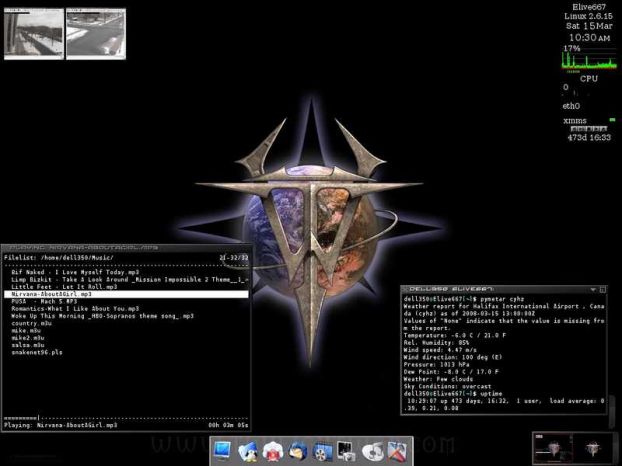Click the 'Linux 2.6.15' kernel label
622x466 pixels.
point(588,16)
